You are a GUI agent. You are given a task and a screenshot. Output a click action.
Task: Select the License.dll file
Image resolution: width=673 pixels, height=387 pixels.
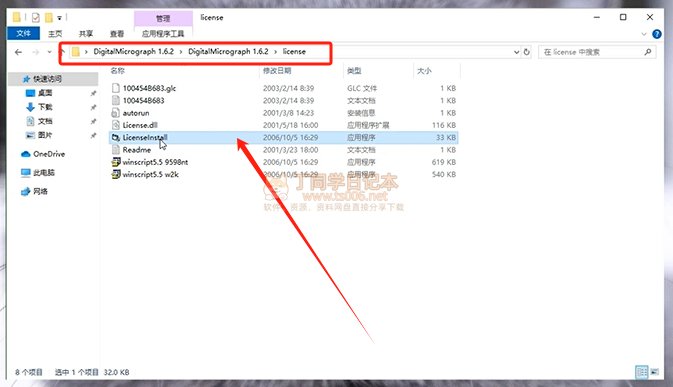click(284, 125)
